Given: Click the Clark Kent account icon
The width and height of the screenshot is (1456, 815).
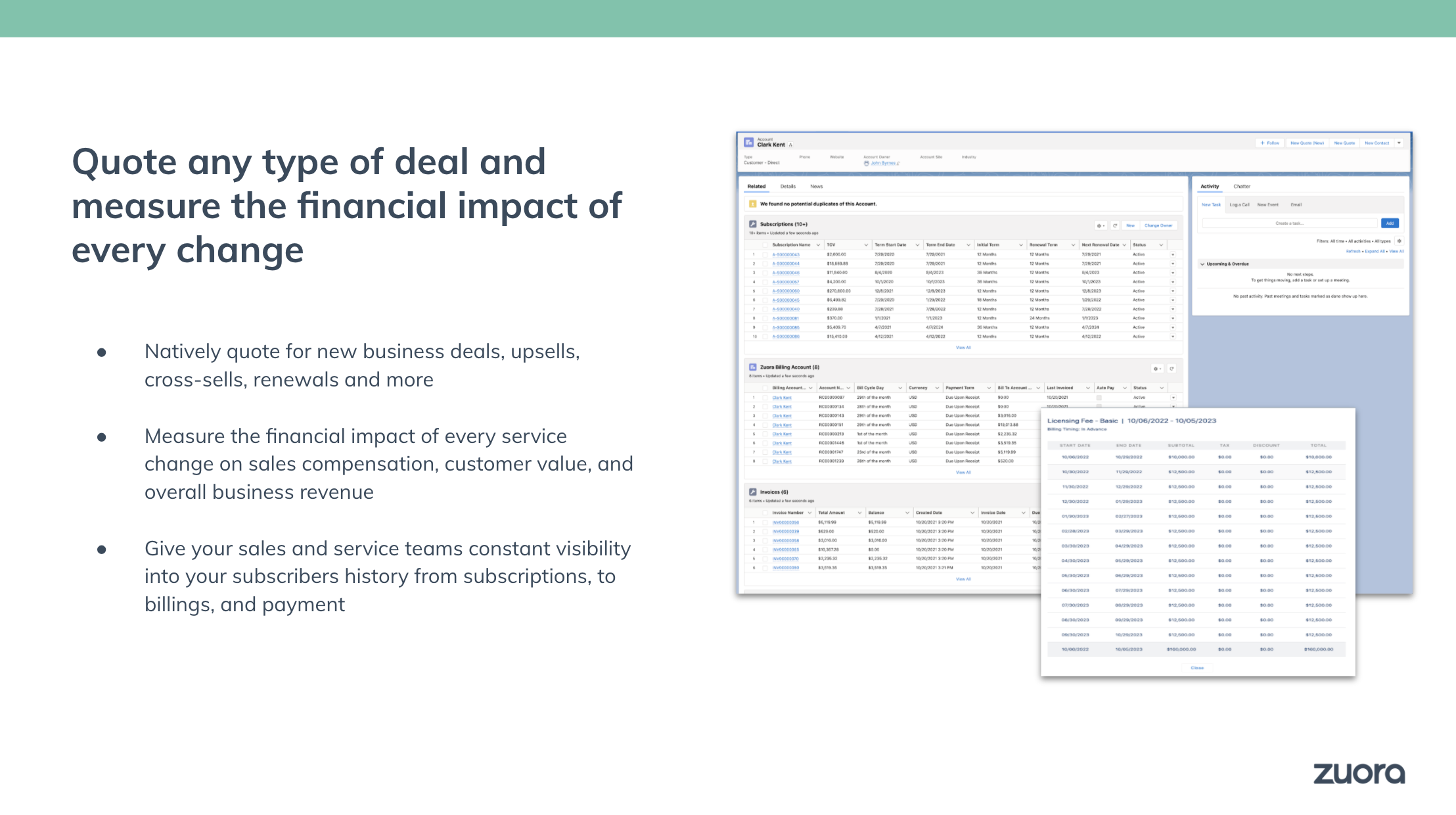Looking at the screenshot, I should tap(749, 142).
